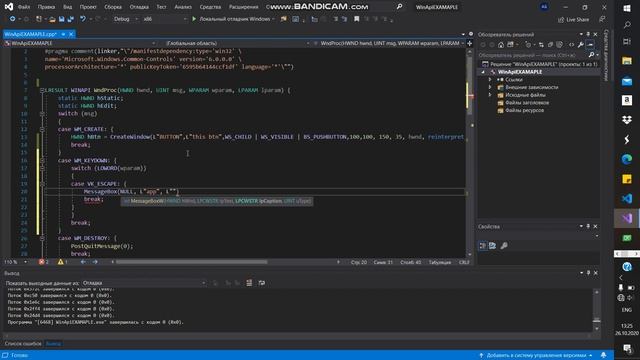Click the Visual Studio logo icon
Image resolution: width=640 pixels, height=360 pixels.
pyautogui.click(x=9, y=7)
